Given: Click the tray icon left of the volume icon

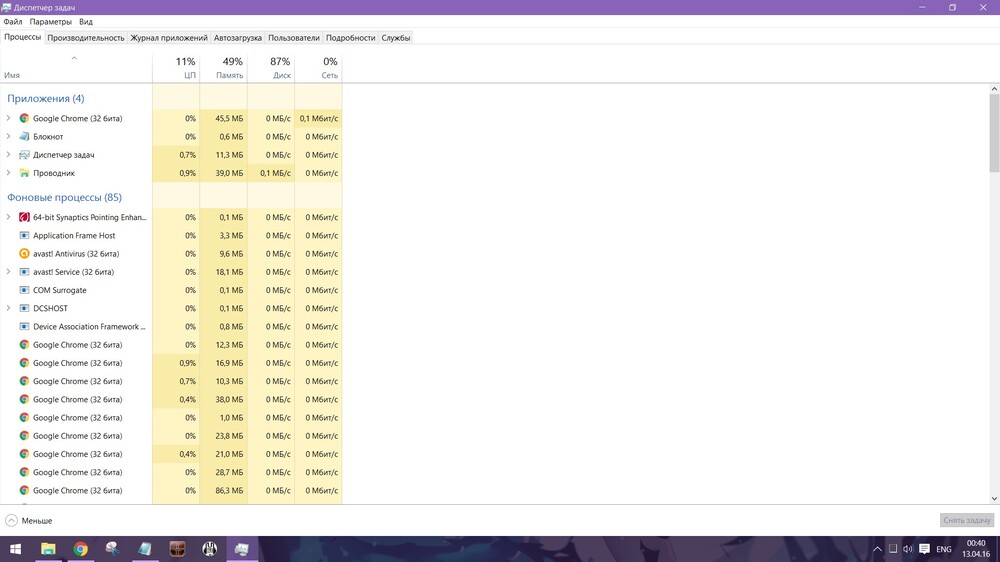Looking at the screenshot, I should (x=893, y=549).
